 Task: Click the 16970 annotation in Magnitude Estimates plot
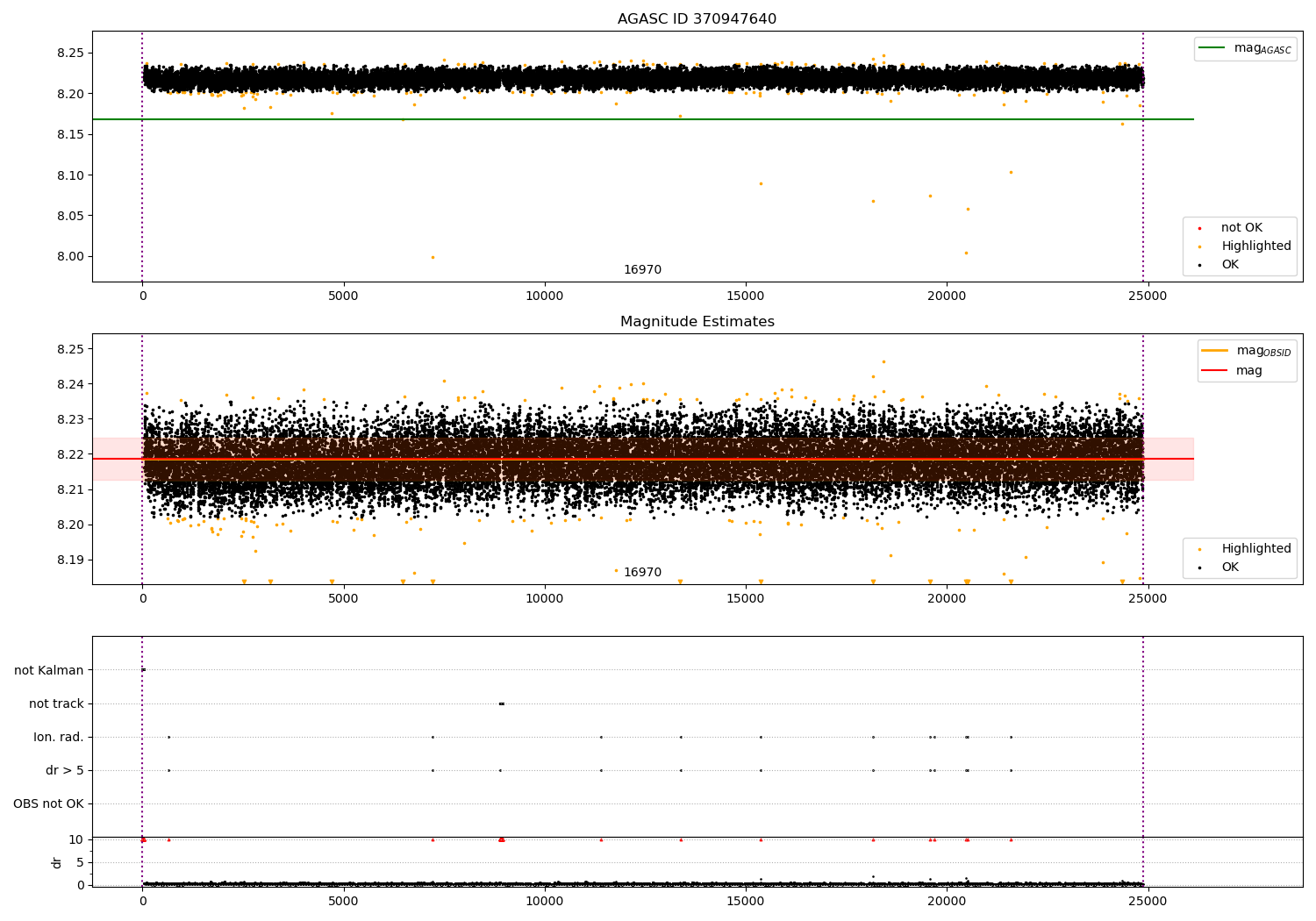pos(642,573)
